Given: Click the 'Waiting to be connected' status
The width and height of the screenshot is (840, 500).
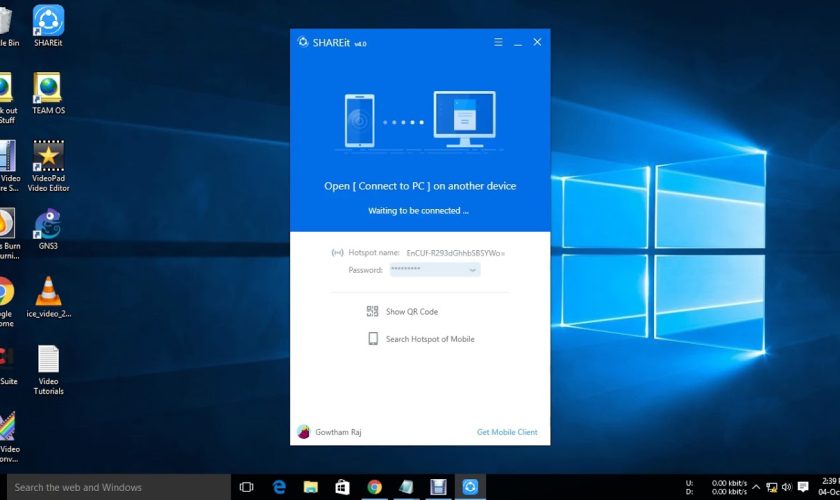Looking at the screenshot, I should point(418,211).
